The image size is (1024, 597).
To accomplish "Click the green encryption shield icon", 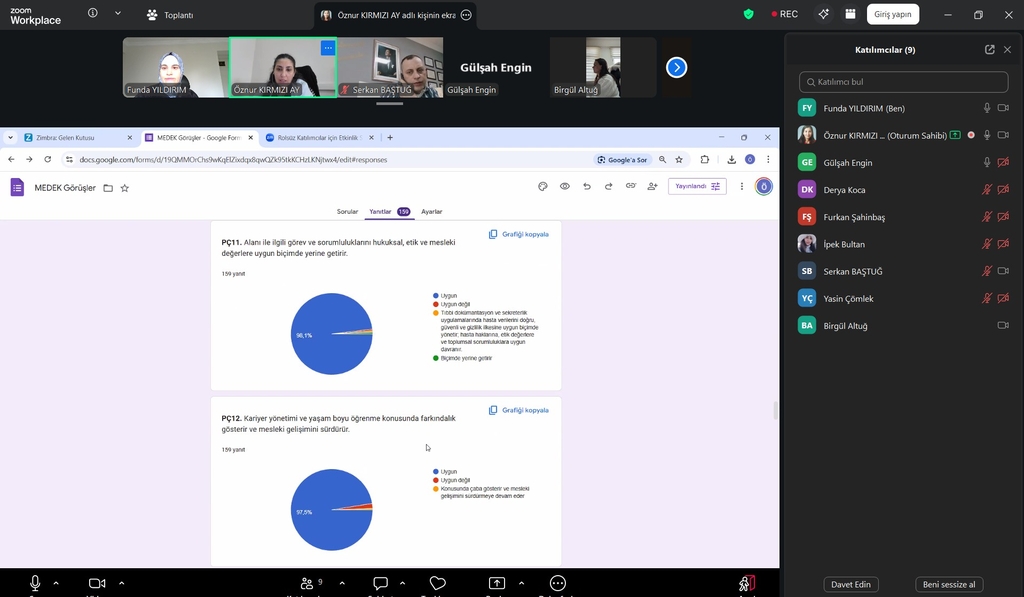I will (x=748, y=14).
